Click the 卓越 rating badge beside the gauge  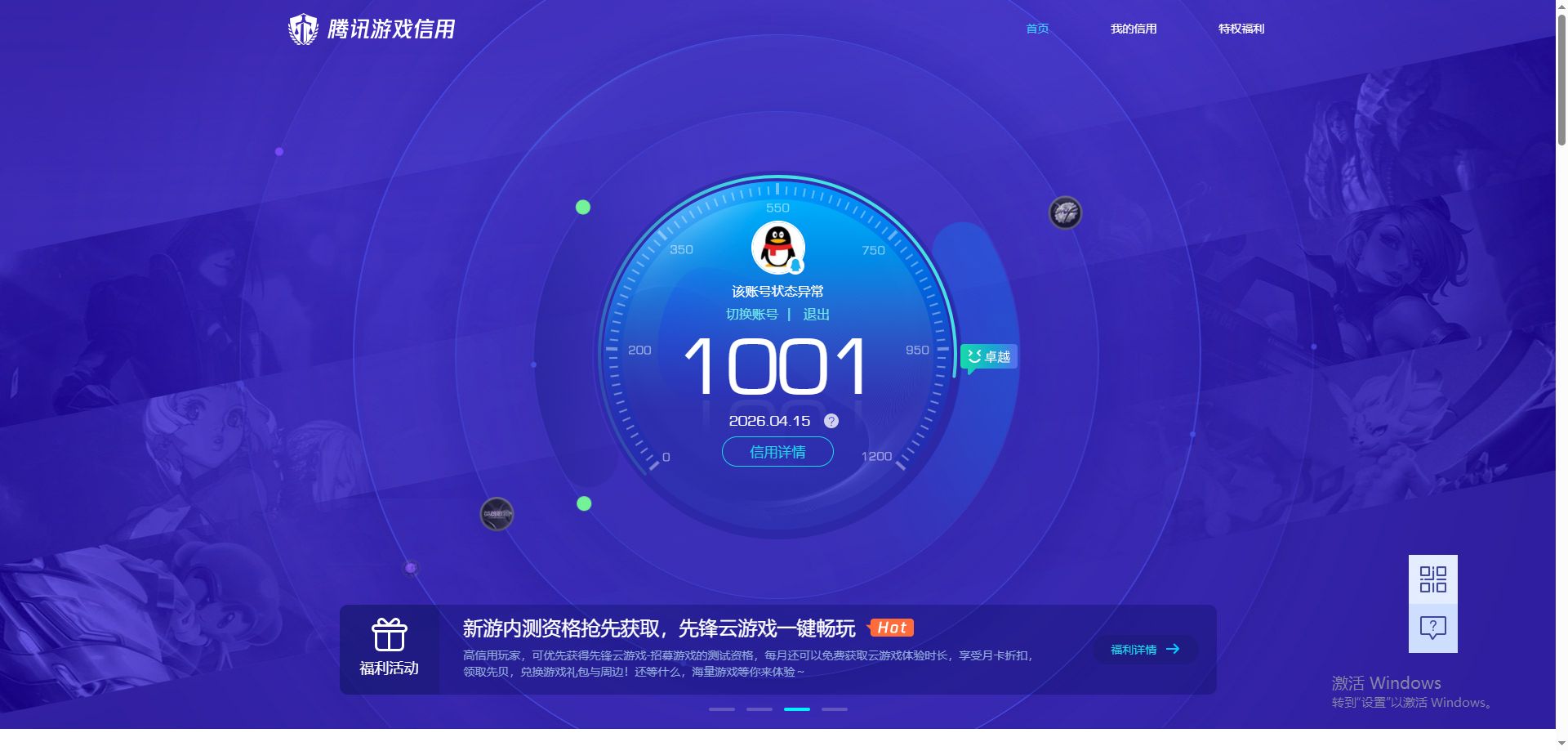point(988,356)
